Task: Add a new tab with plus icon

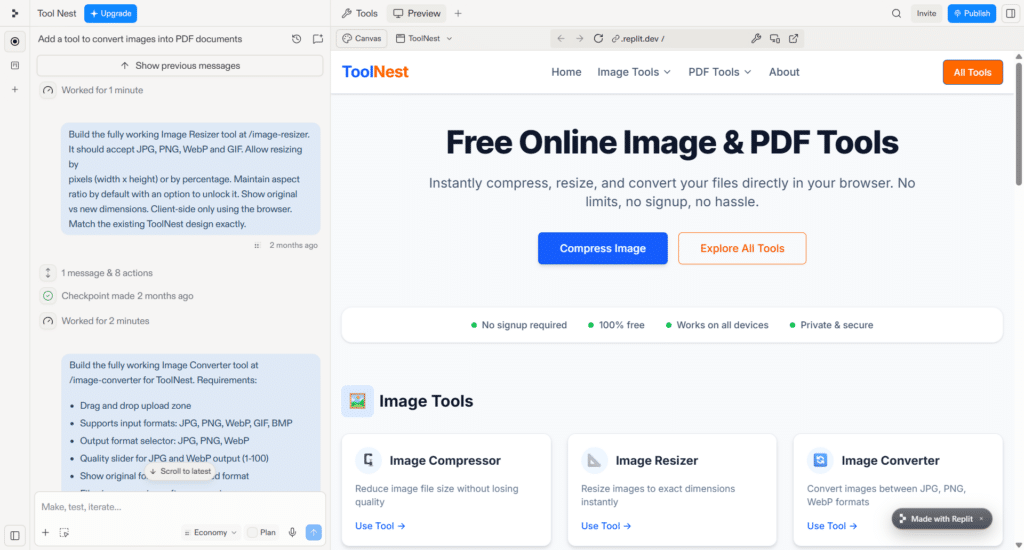Action: coord(458,13)
